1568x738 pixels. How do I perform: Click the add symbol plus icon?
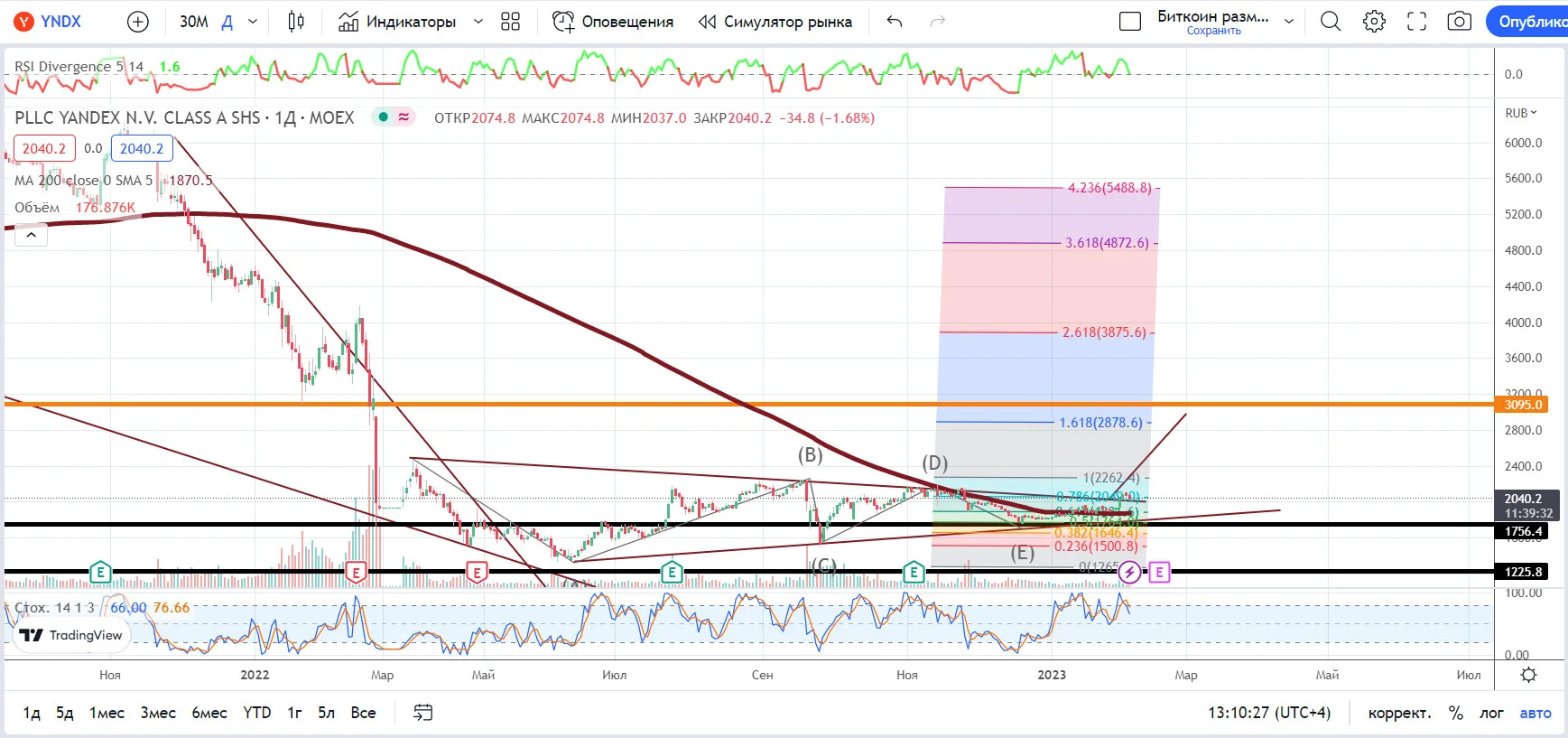(138, 22)
